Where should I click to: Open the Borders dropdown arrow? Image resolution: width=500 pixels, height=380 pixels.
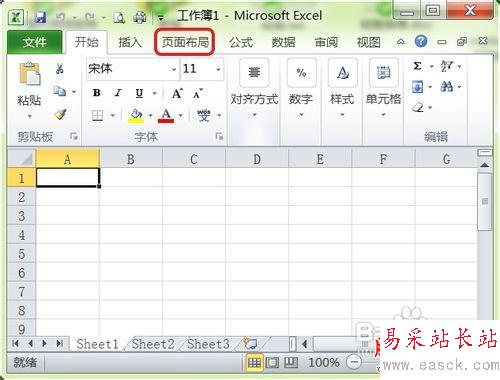[113, 116]
